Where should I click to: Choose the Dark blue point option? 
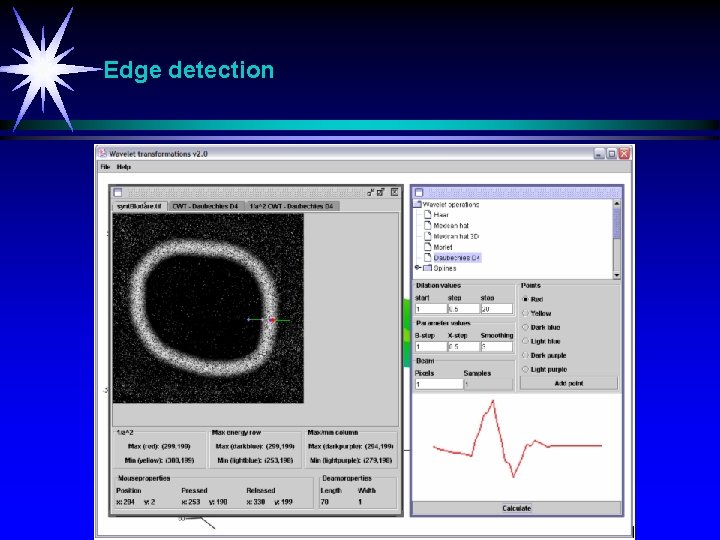(525, 327)
